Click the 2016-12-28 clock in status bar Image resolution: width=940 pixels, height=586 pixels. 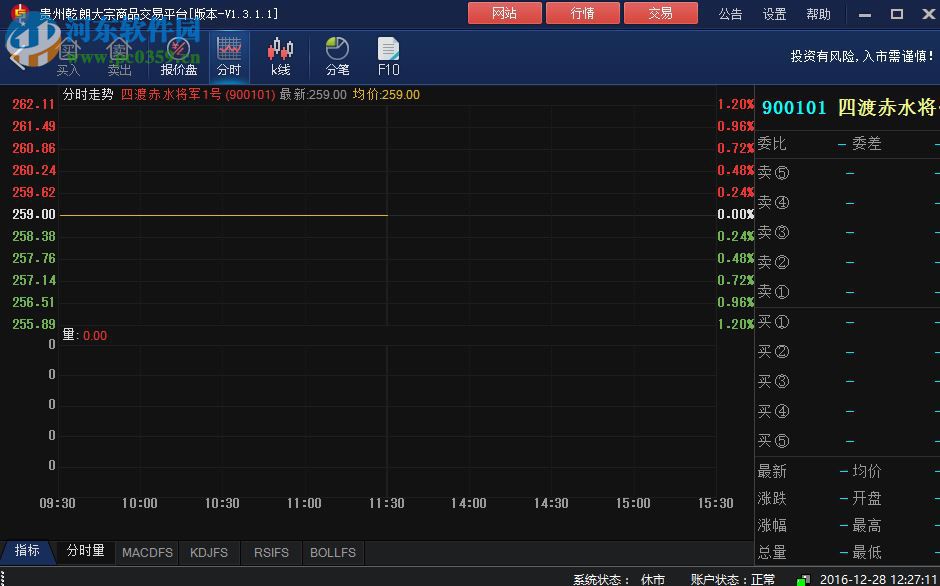(878, 580)
